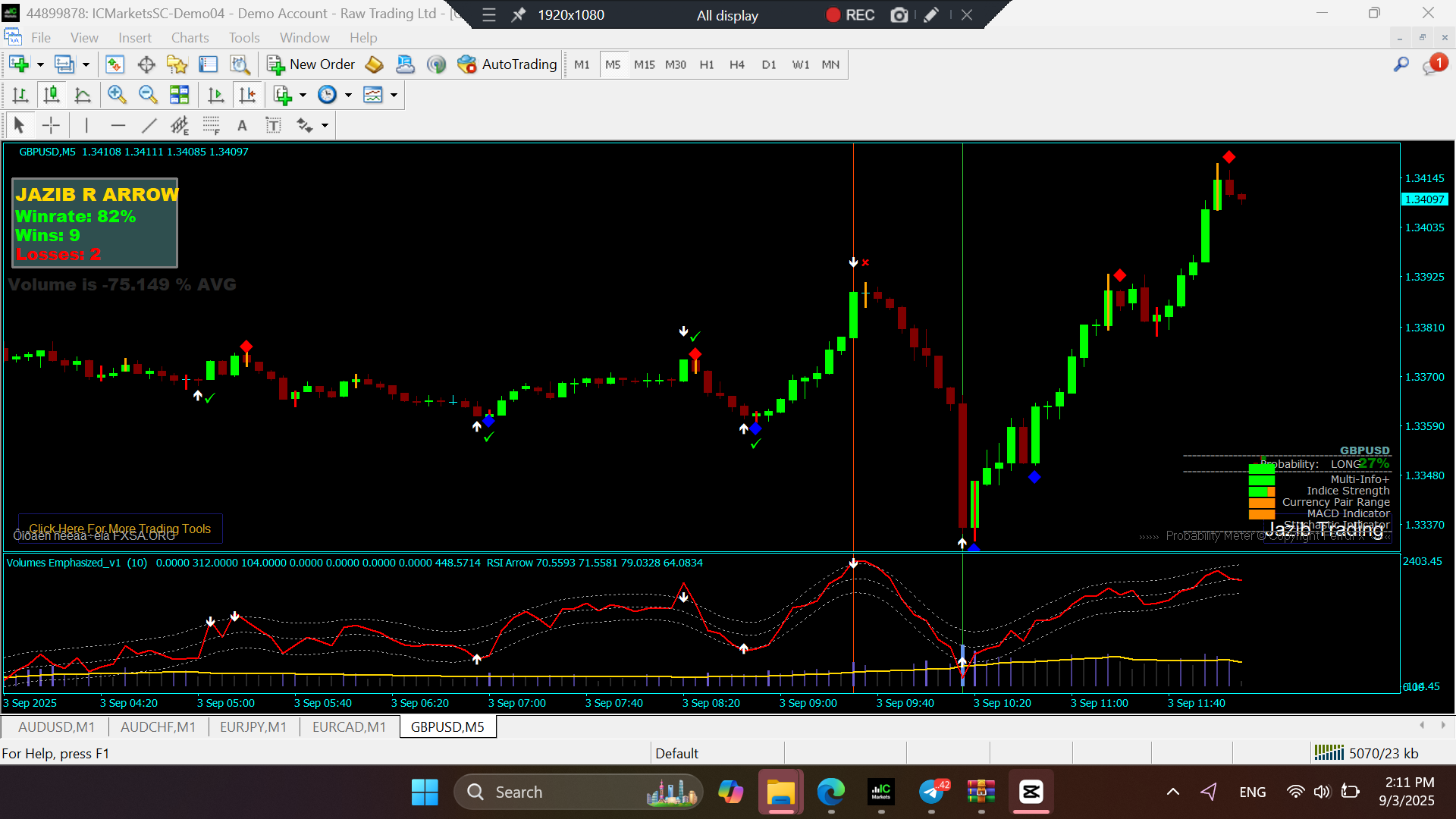This screenshot has width=1456, height=819.
Task: Select the Crosshair tool
Action: [x=51, y=124]
